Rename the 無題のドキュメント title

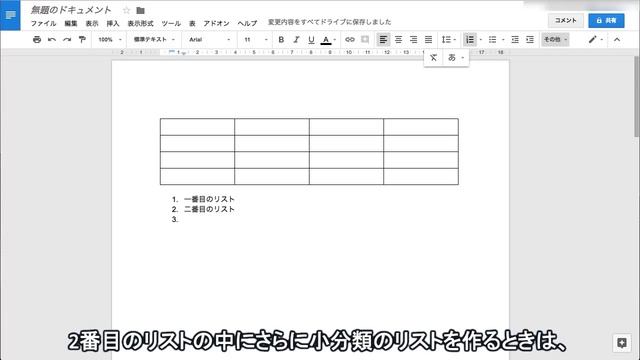pos(71,10)
